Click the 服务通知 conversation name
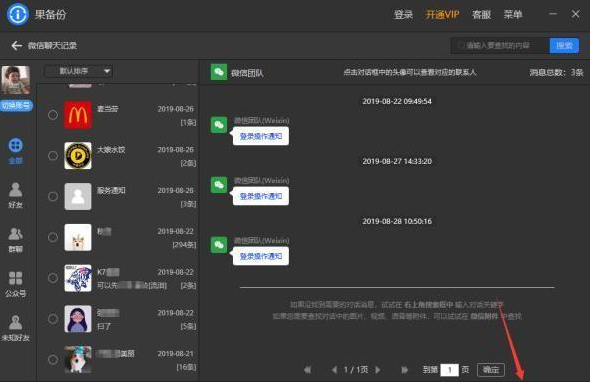Image resolution: width=590 pixels, height=382 pixels. click(x=111, y=190)
